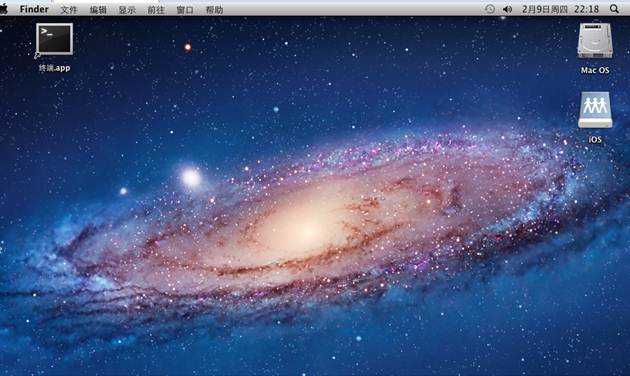Click the date and time 2月9日周四 22:18
The width and height of the screenshot is (630, 376).
tap(560, 9)
